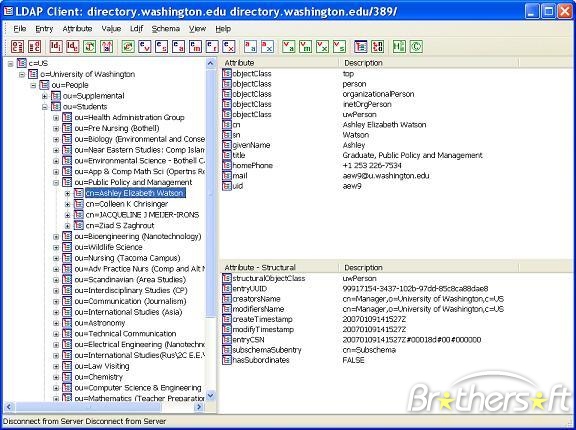Click the entry icon beside cn=Ziad S Zaghrout
This screenshot has height=430, width=576.
(79, 225)
